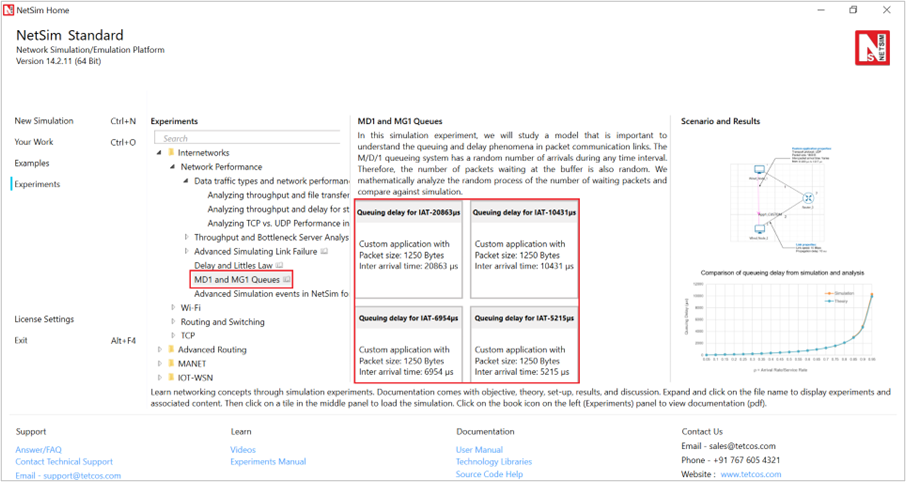Image resolution: width=906 pixels, height=482 pixels.
Task: Click the IOT-WSN folder icon
Action: 171,378
